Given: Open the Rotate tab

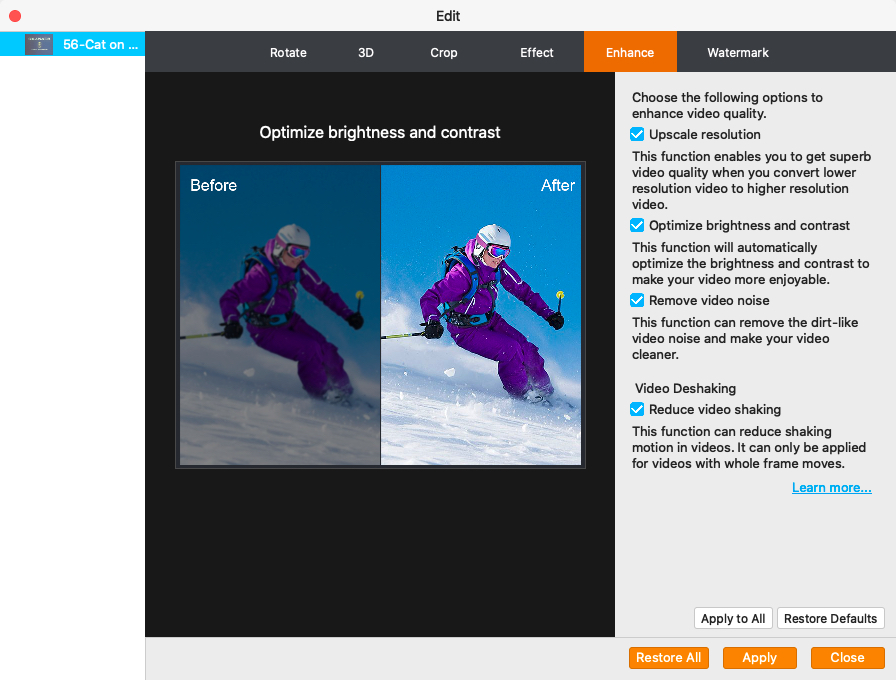Looking at the screenshot, I should 288,53.
